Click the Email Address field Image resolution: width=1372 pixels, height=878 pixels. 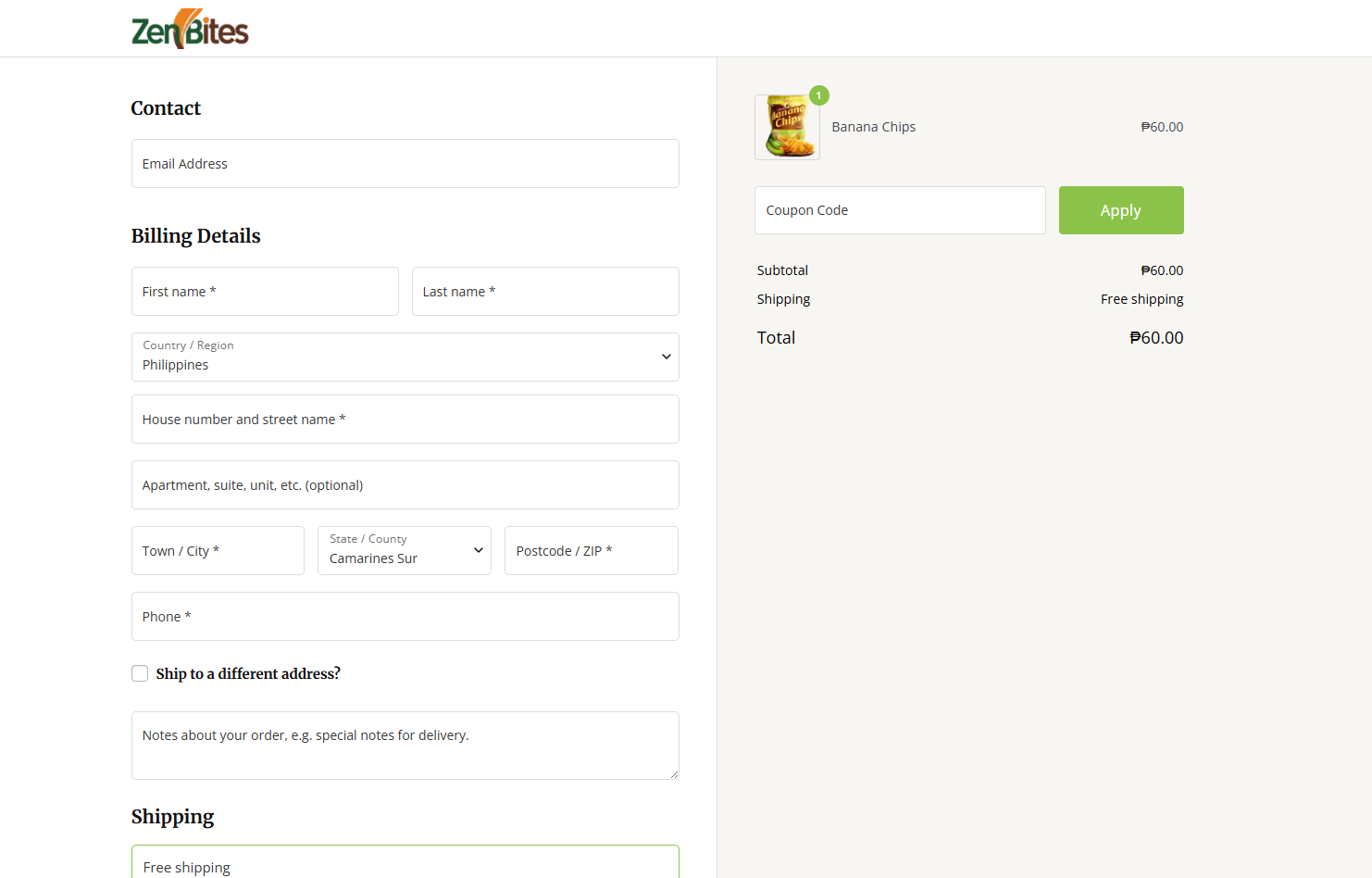(405, 163)
